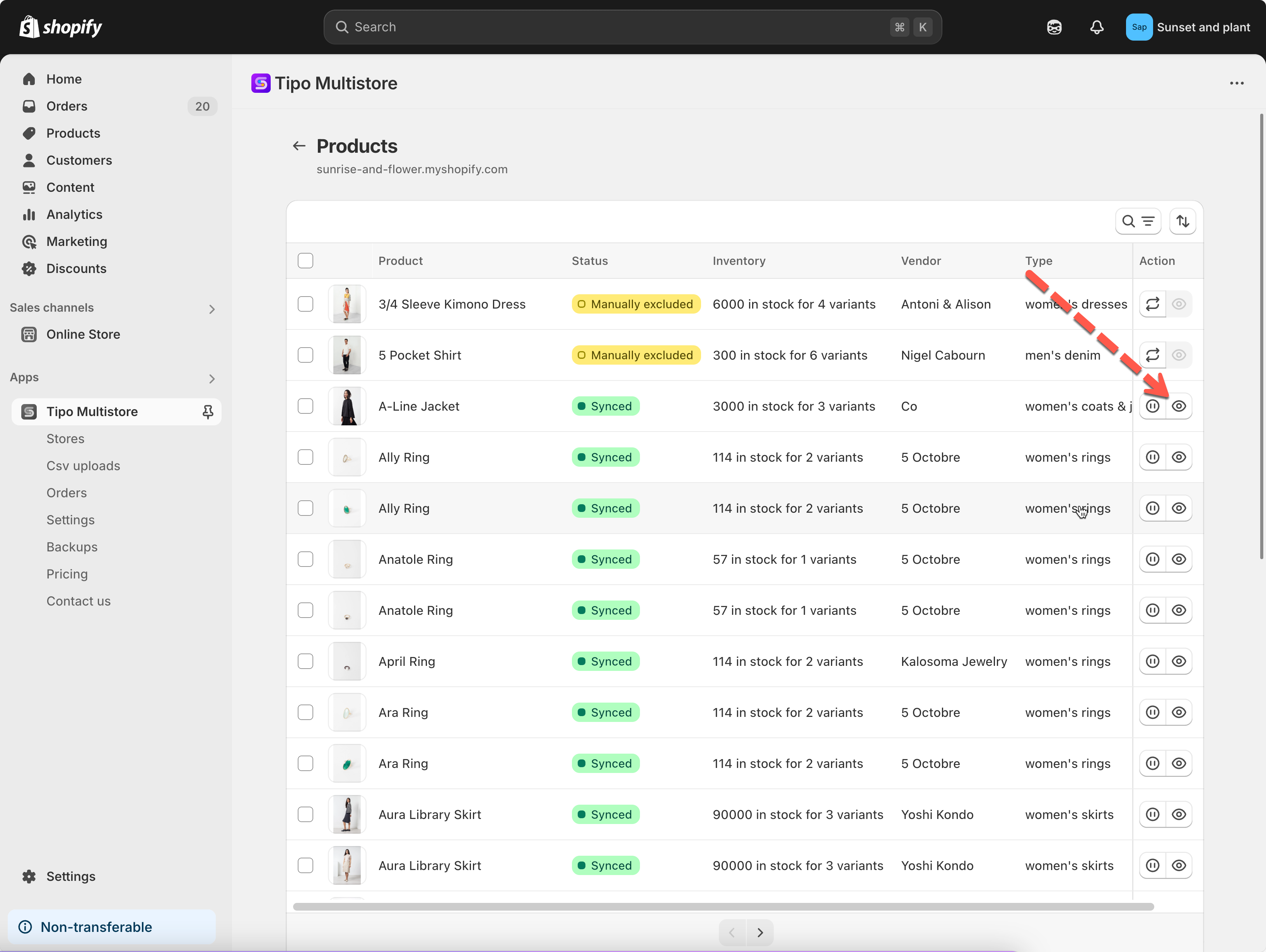1266x952 pixels.
Task: Go to next page of products
Action: pyautogui.click(x=759, y=933)
